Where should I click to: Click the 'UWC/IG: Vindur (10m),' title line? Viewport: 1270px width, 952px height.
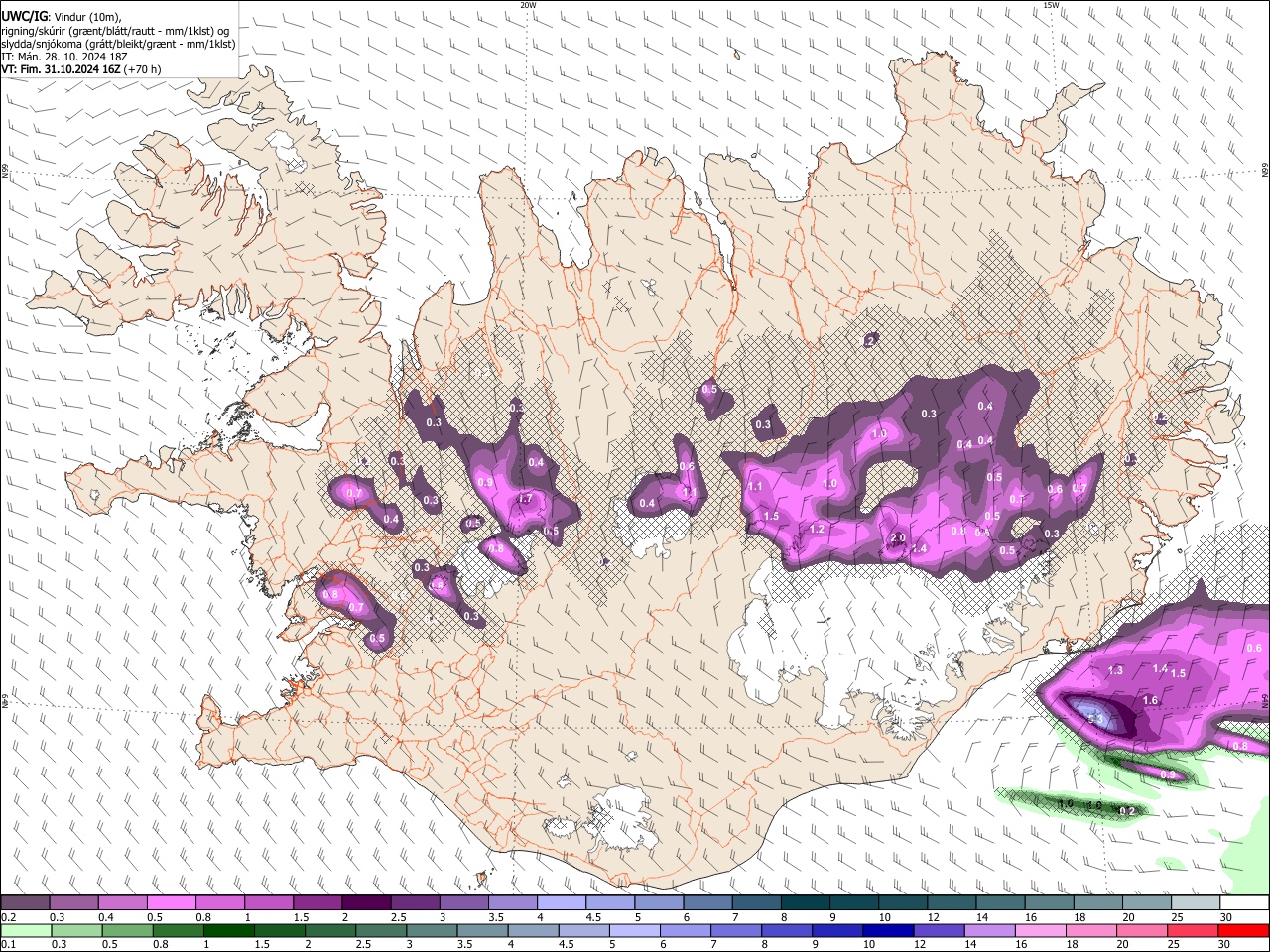[61, 16]
